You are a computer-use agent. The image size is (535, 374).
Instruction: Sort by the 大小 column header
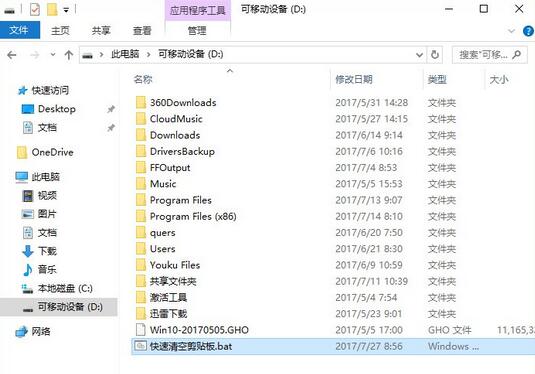[499, 80]
